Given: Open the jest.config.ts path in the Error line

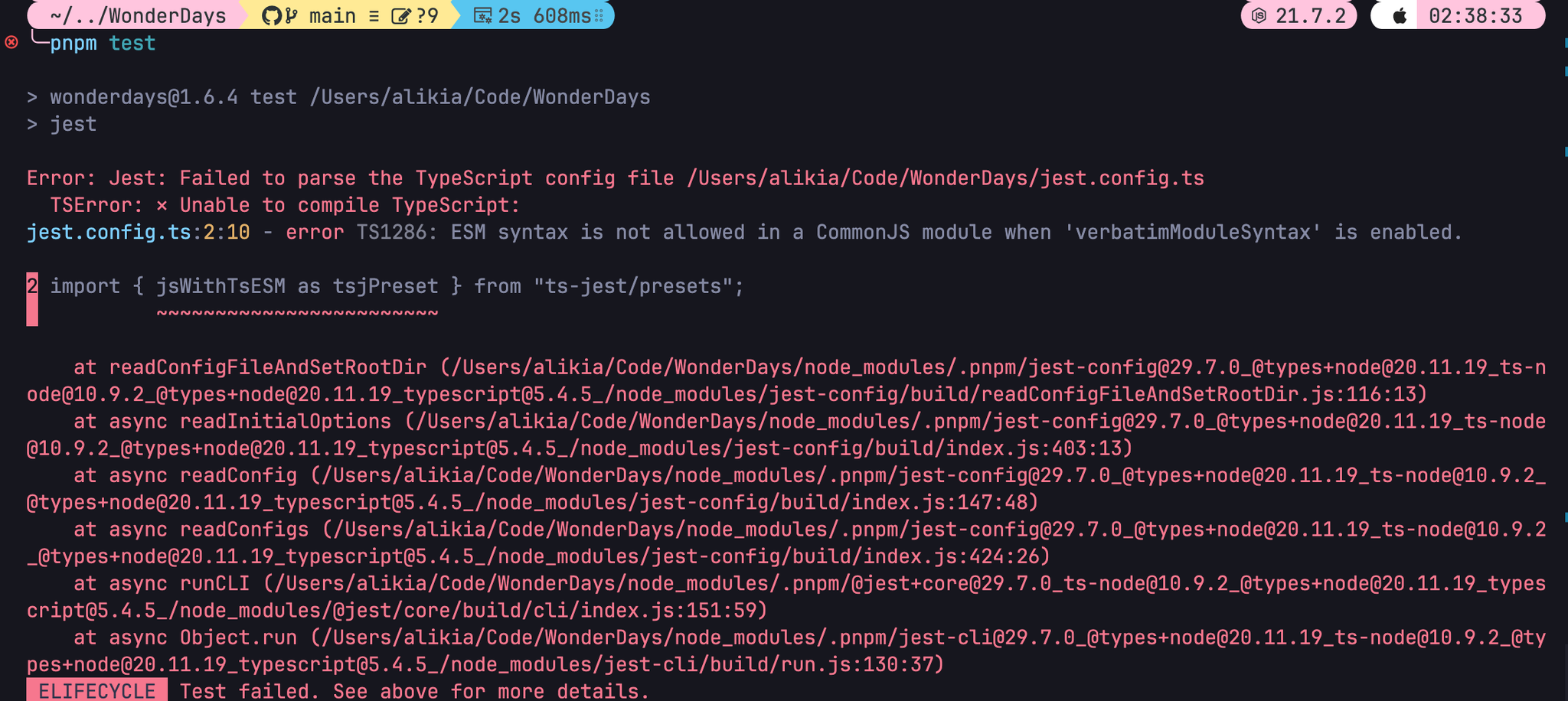Looking at the screenshot, I should (946, 178).
